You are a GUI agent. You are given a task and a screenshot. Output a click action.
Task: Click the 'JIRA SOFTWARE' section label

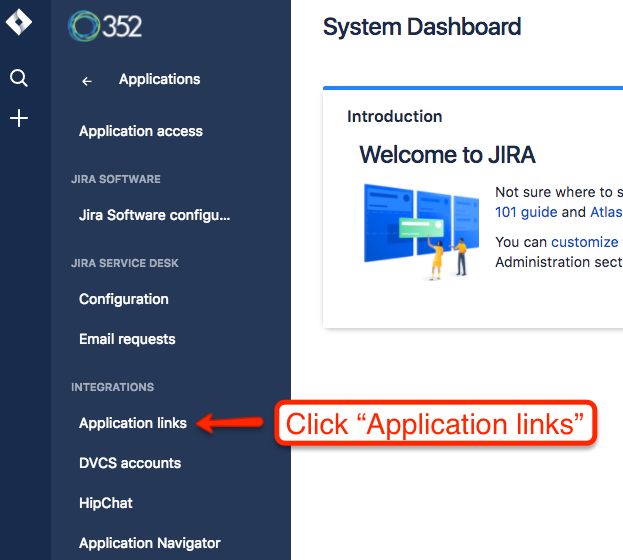(116, 179)
